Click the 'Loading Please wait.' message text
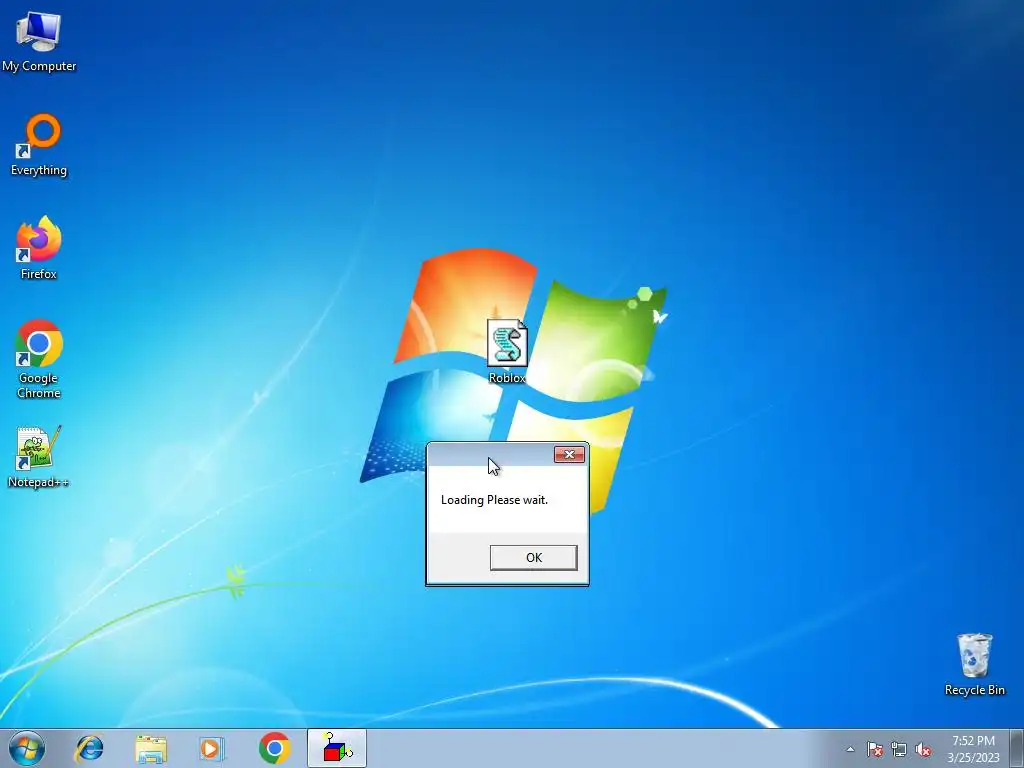The image size is (1024, 768). coord(494,500)
